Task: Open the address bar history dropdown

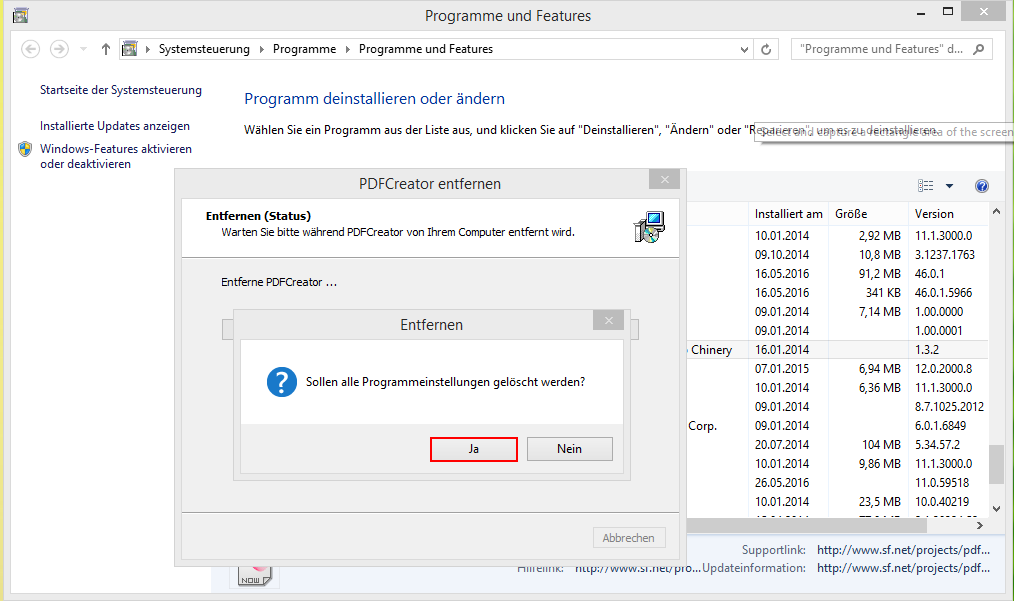Action: tap(744, 49)
